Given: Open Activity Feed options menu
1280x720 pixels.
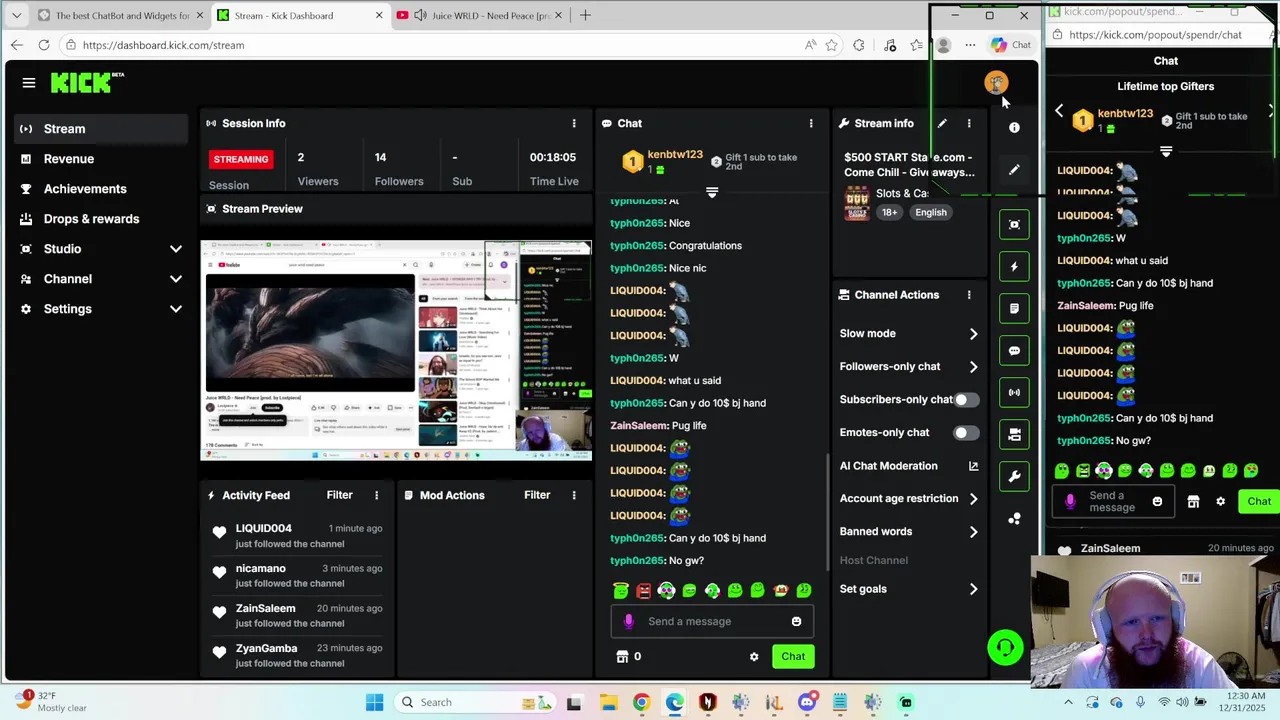Looking at the screenshot, I should pyautogui.click(x=377, y=495).
